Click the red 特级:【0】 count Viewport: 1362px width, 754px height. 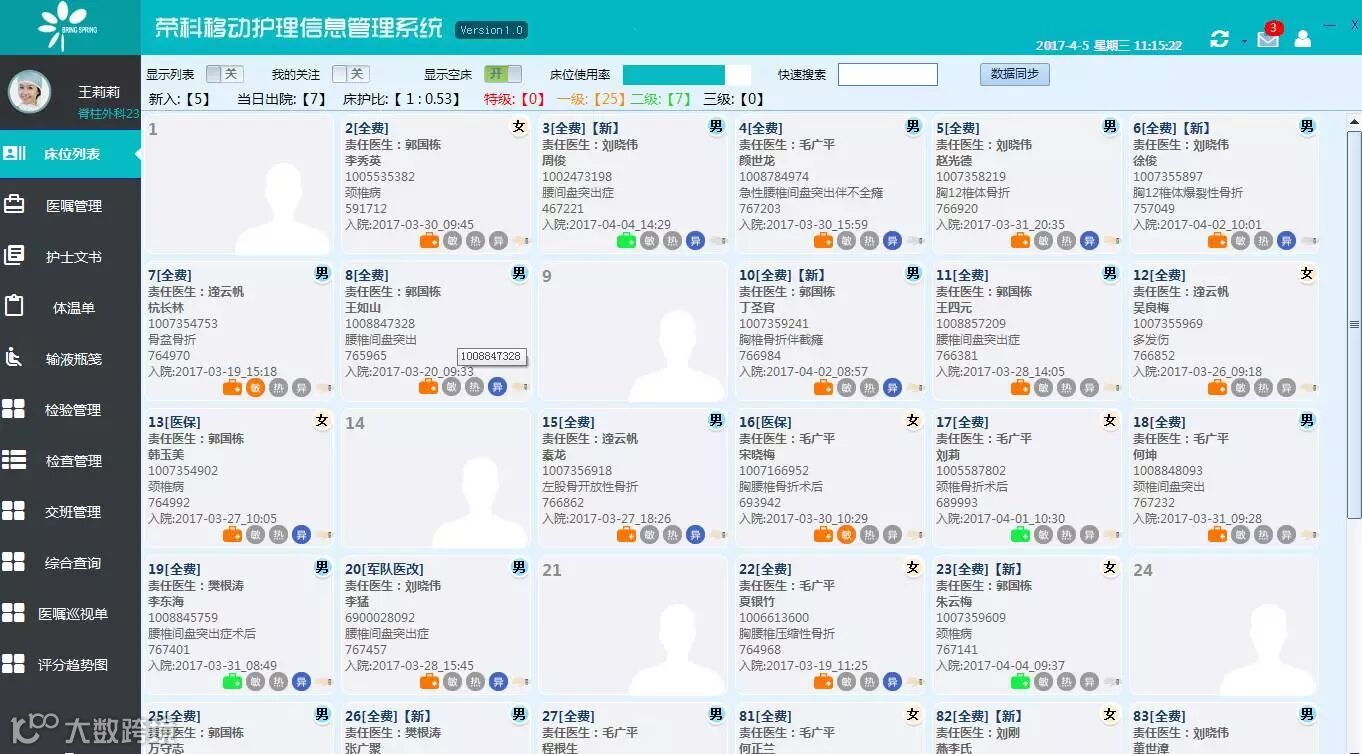tap(514, 99)
